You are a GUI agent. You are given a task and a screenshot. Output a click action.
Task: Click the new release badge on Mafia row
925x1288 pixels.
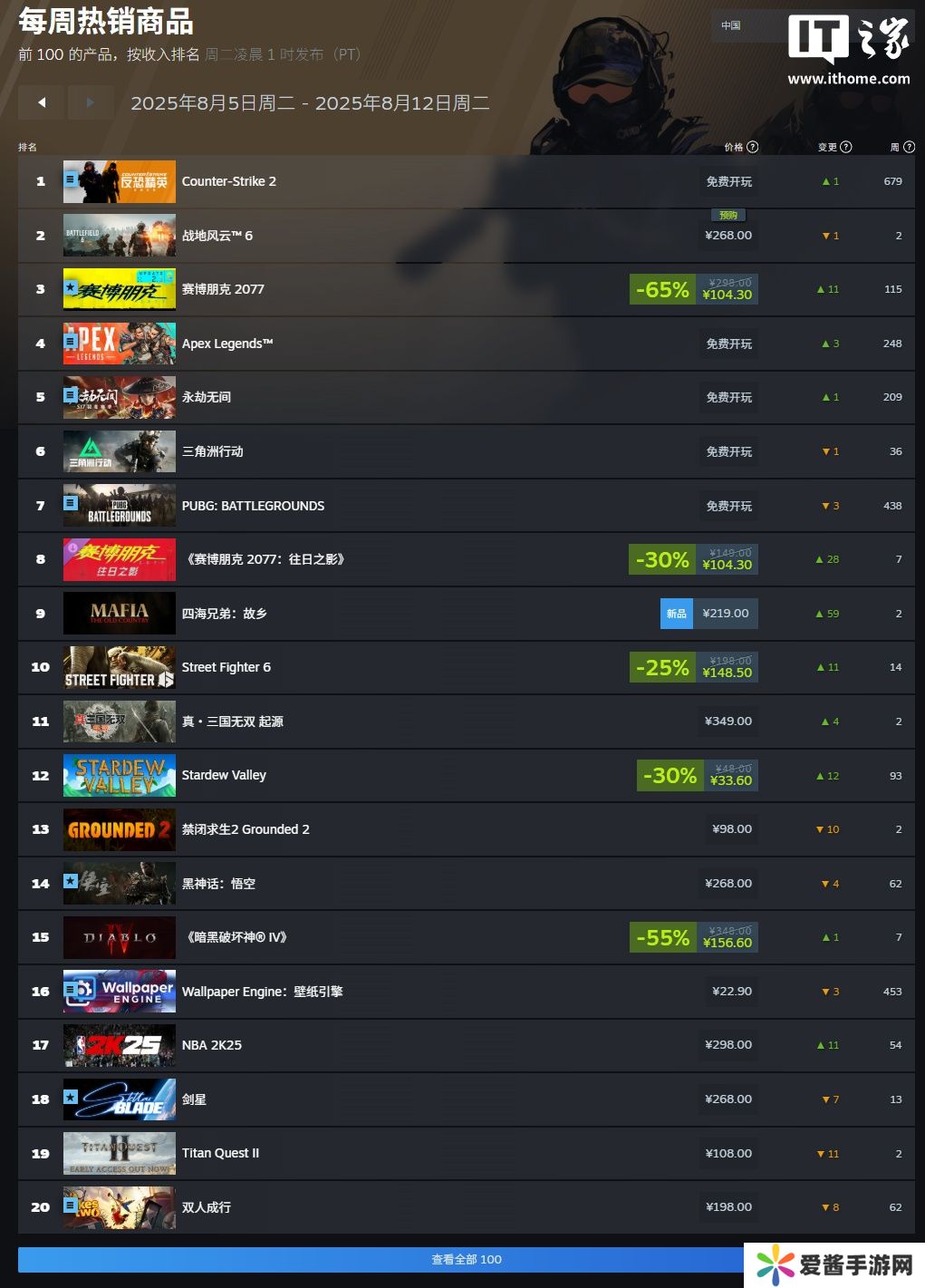[x=677, y=614]
